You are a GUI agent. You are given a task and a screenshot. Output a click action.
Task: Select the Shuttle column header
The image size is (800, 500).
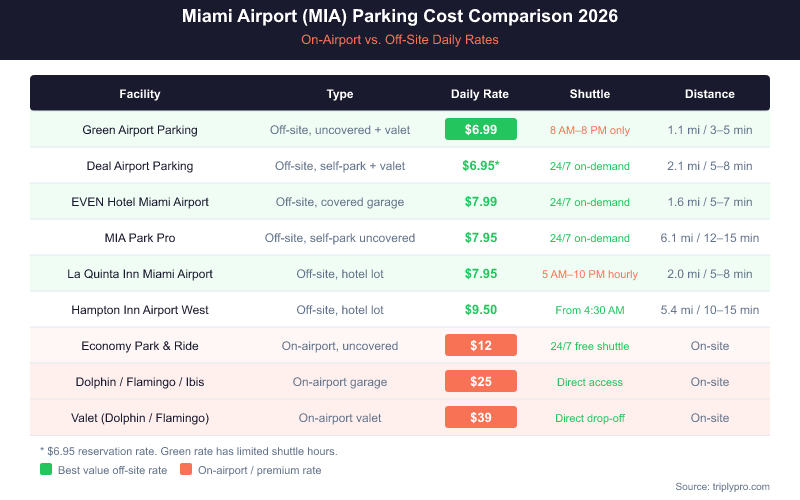[x=590, y=94]
